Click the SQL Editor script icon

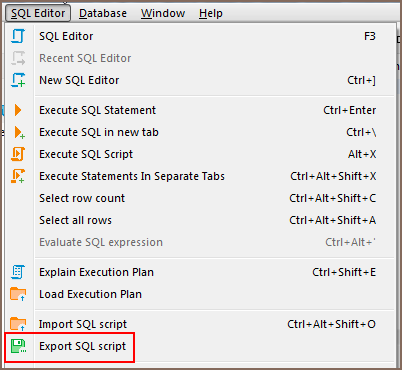pos(18,36)
